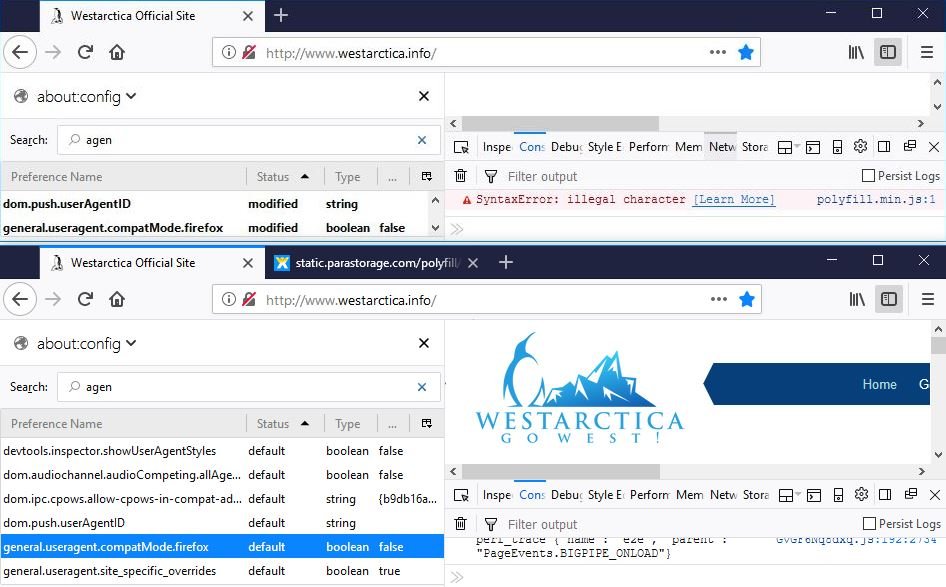This screenshot has width=946, height=587.
Task: Click element picker icon in bottom window devtools
Action: click(x=461, y=494)
